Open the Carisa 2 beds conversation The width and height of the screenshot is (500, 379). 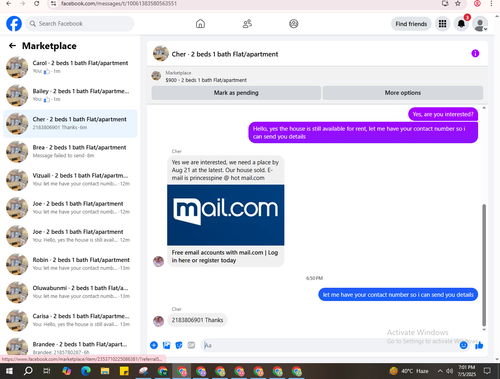[x=70, y=320]
